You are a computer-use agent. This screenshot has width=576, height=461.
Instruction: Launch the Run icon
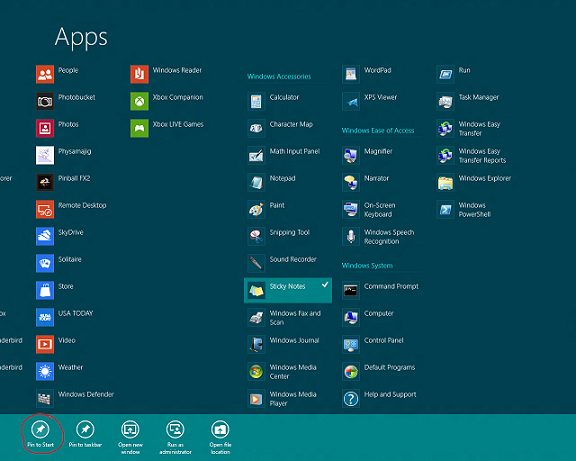click(x=445, y=74)
